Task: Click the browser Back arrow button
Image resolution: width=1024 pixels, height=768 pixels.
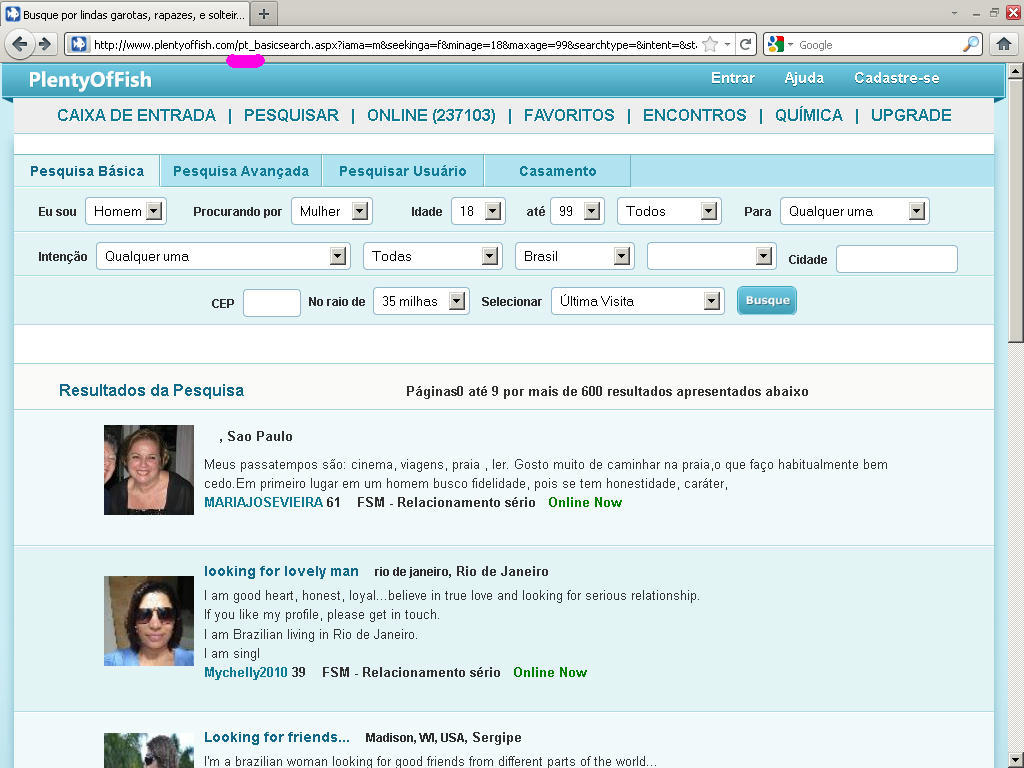Action: [20, 44]
